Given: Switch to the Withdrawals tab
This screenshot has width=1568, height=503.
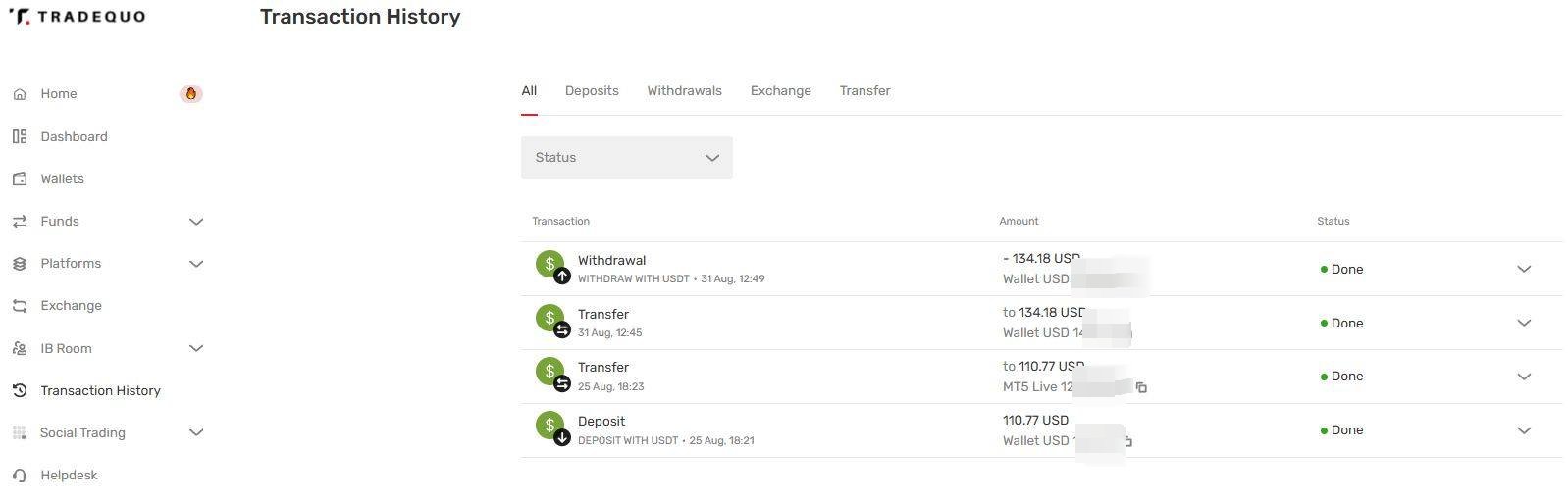Looking at the screenshot, I should click(684, 90).
